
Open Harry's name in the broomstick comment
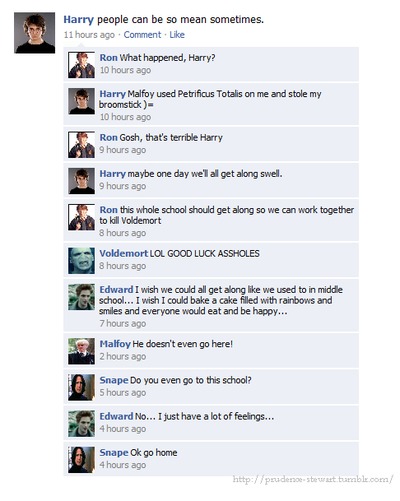pos(113,94)
